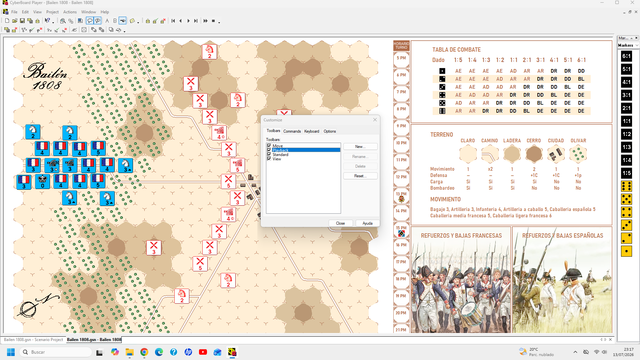Expand the dropdown arrow after playback controls
Image resolution: width=640 pixels, height=360 pixels.
(219, 22)
